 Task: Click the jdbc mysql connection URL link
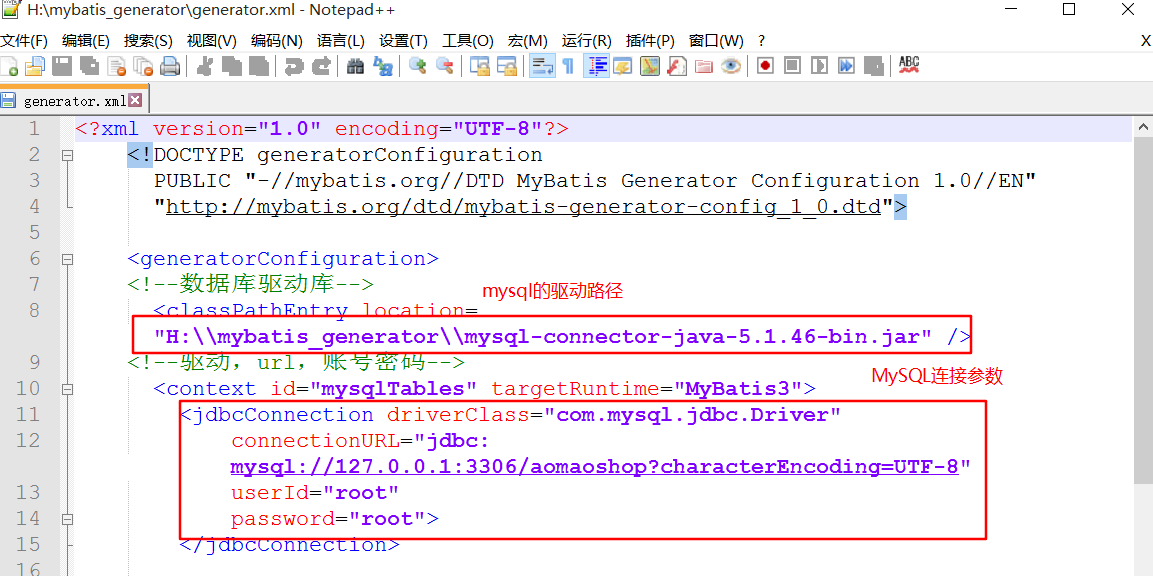pos(595,467)
